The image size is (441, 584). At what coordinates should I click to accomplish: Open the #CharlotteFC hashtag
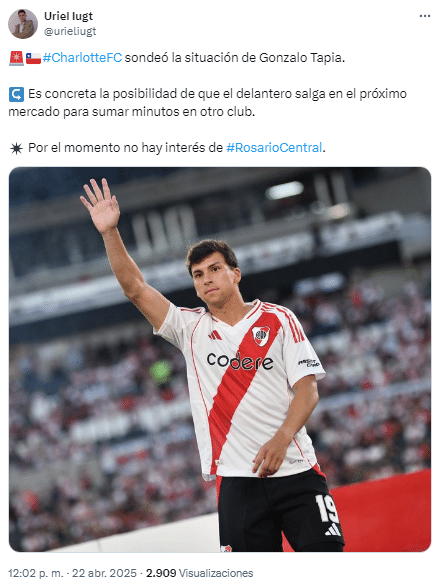(x=82, y=58)
